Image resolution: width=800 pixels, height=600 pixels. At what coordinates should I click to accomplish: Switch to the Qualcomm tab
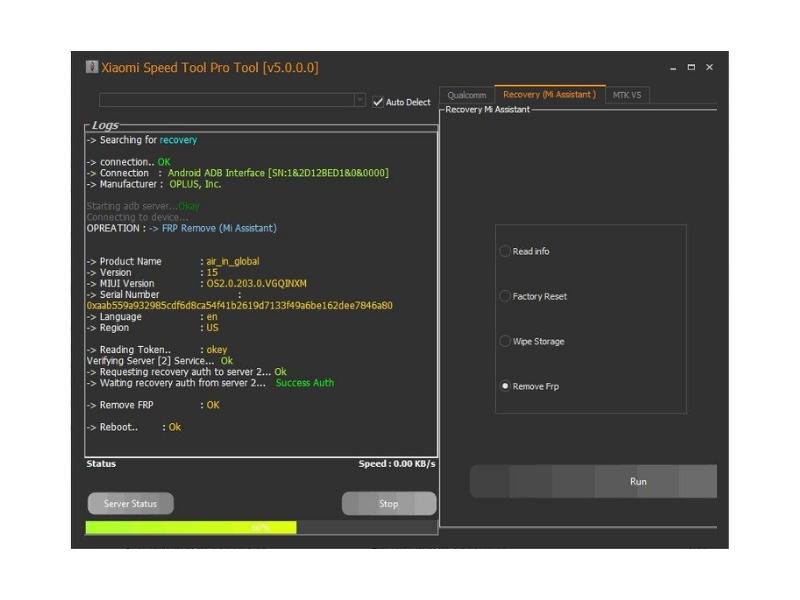pos(467,95)
